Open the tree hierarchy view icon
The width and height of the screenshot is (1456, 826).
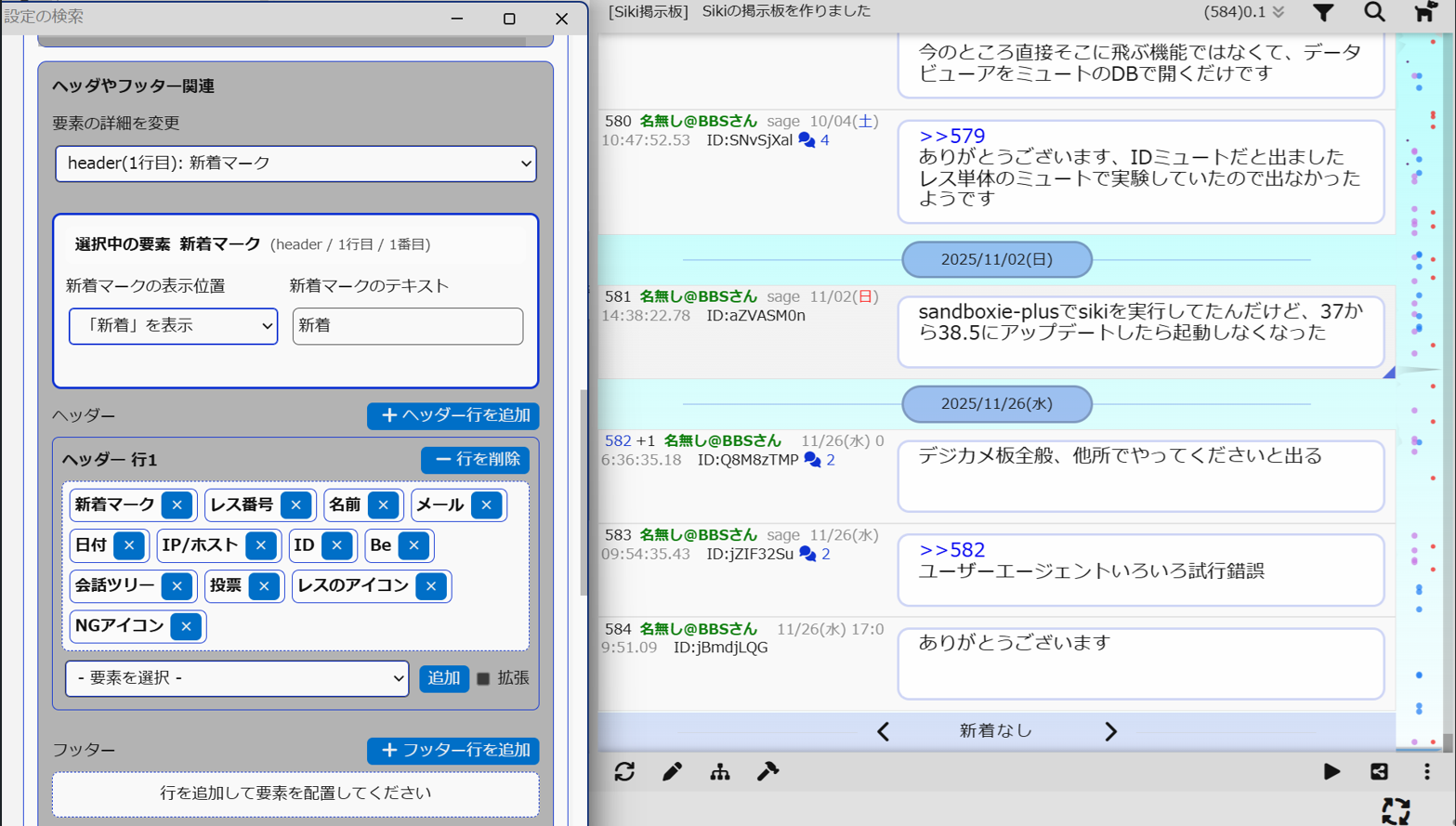(720, 772)
